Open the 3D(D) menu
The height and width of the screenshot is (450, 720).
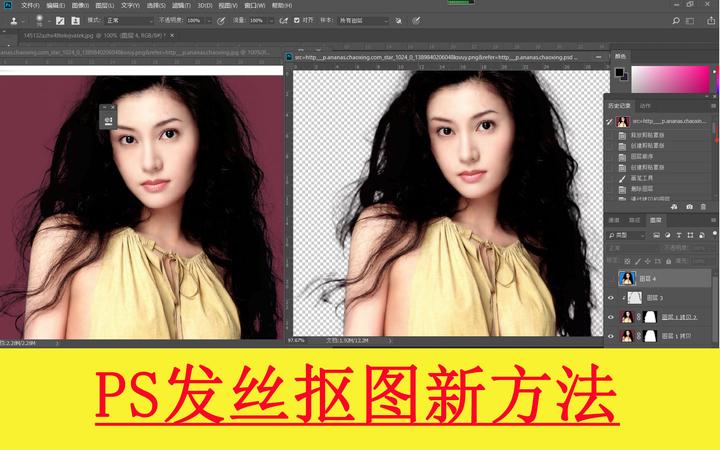(205, 6)
